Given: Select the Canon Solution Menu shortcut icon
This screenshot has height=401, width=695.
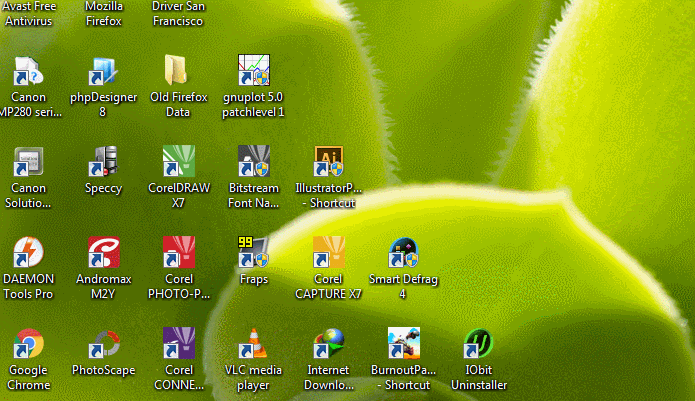Looking at the screenshot, I should pos(28,162).
